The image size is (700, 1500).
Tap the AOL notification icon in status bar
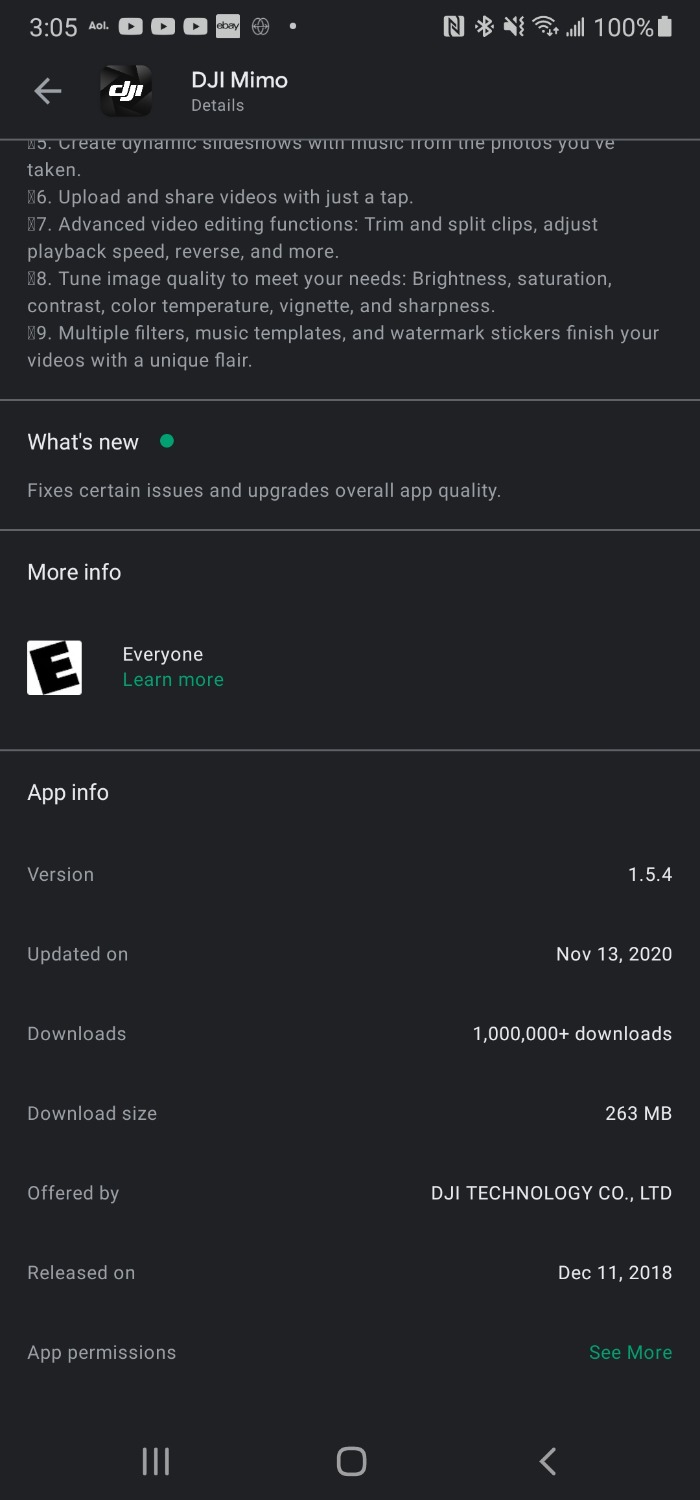tap(97, 26)
